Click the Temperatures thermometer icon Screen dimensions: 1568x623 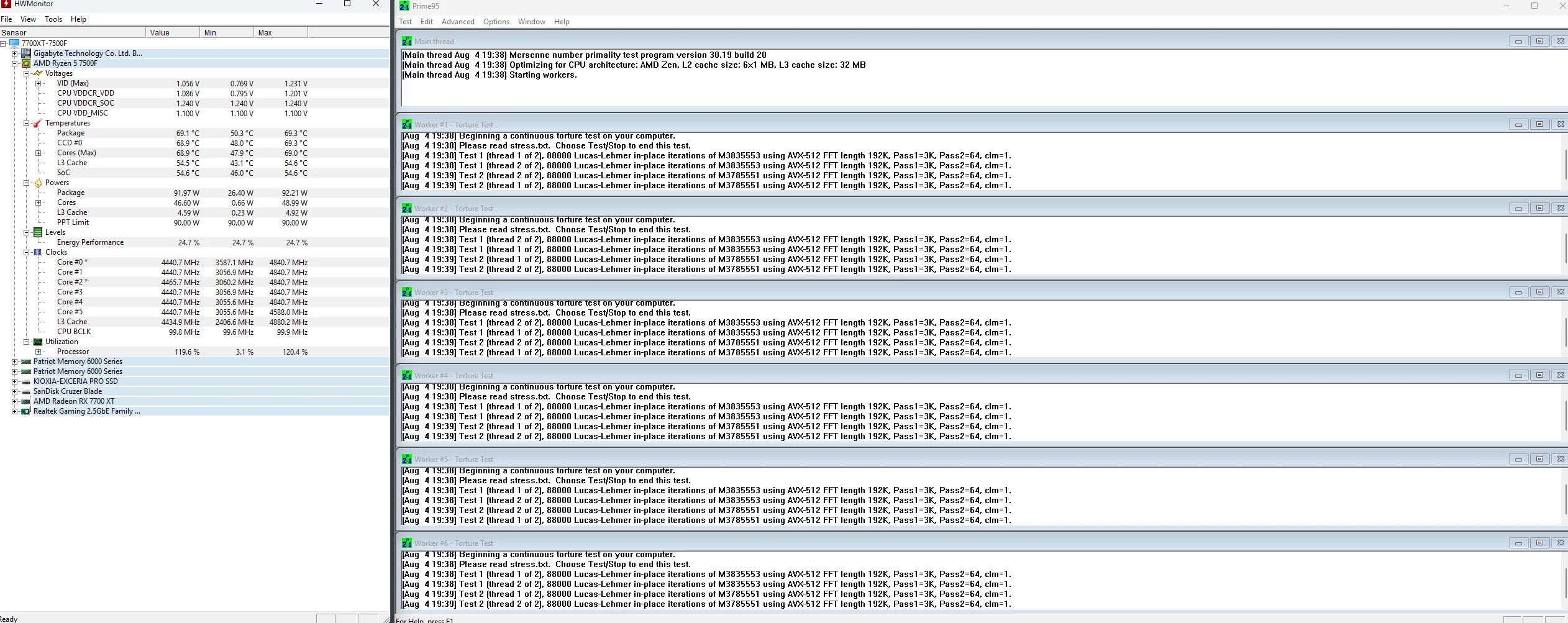38,123
